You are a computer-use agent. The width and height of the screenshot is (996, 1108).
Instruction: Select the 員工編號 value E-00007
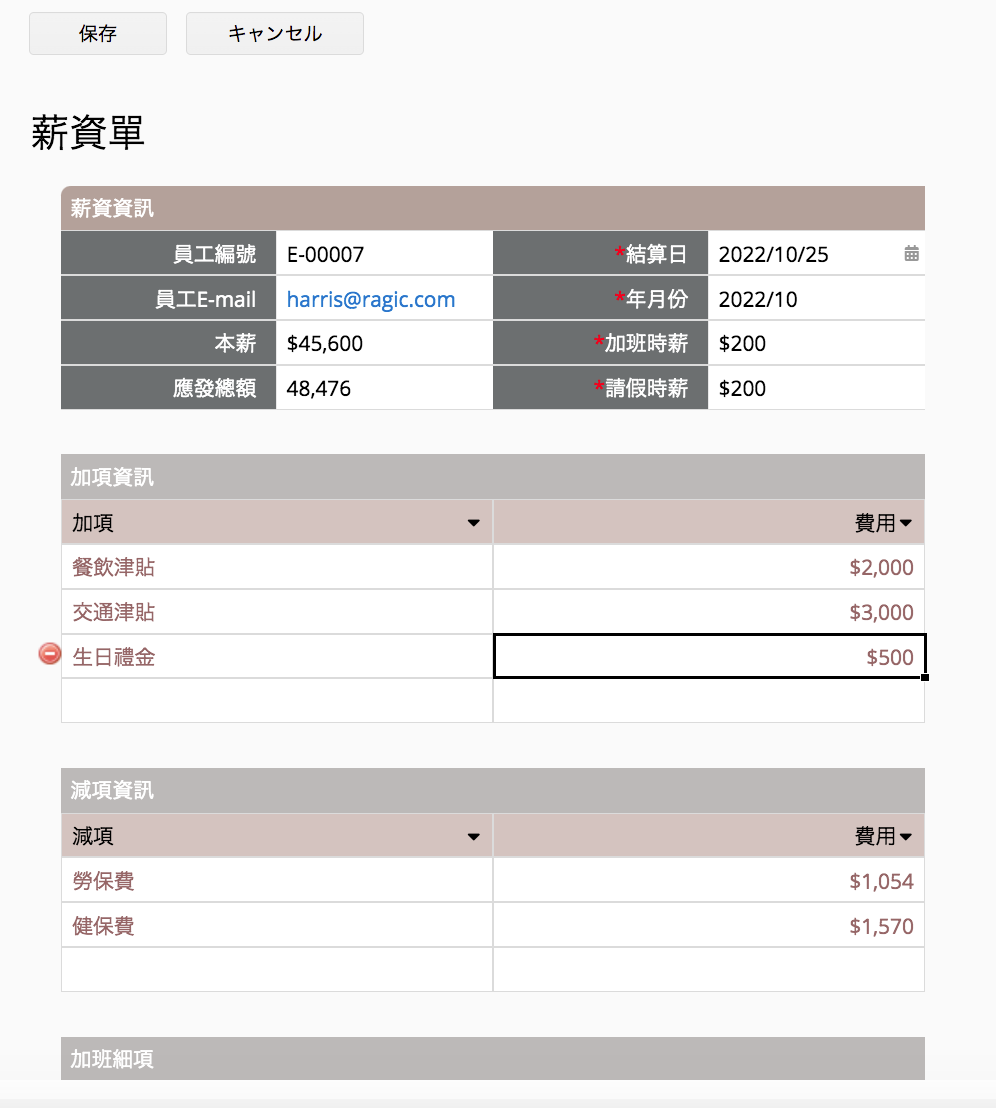coord(384,254)
